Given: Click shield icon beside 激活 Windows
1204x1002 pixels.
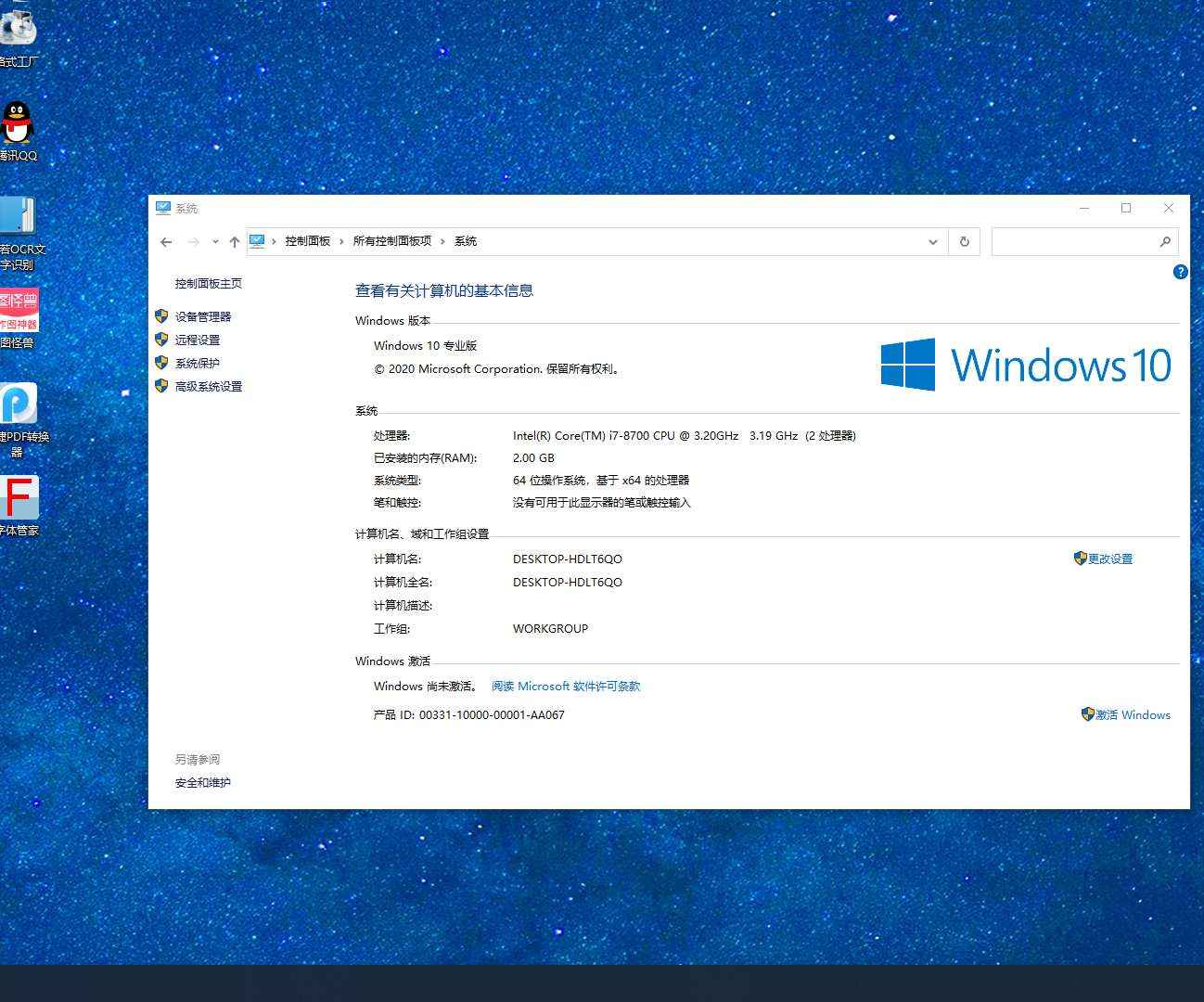Looking at the screenshot, I should [x=1087, y=714].
